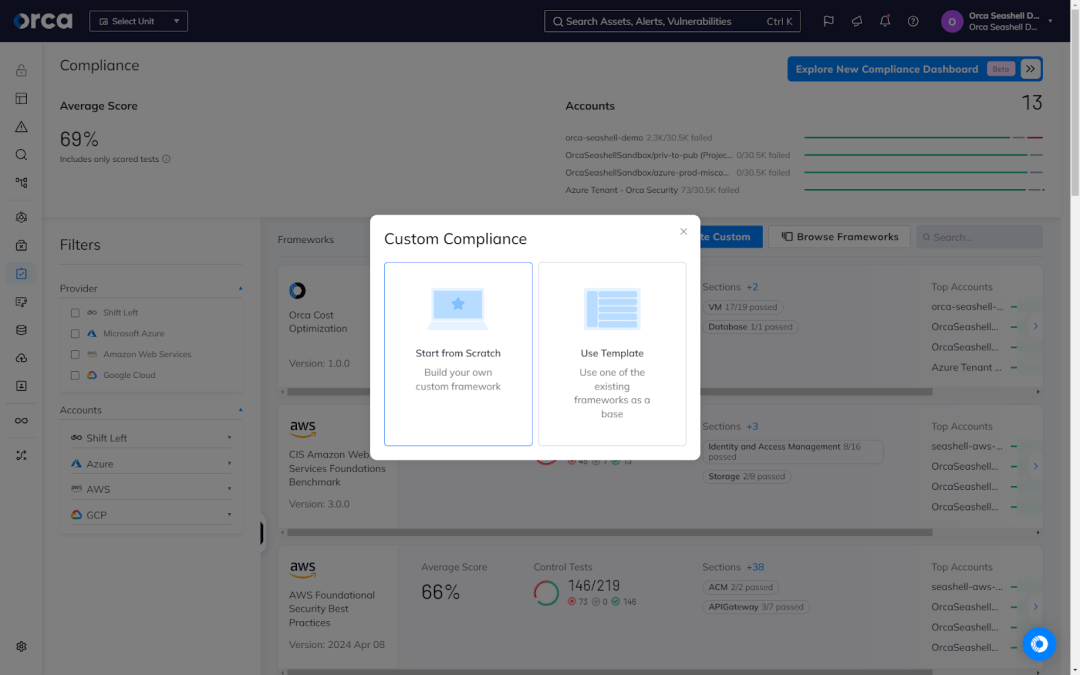Click the ACM 2/2 passed tag
The height and width of the screenshot is (675, 1080).
(740, 588)
